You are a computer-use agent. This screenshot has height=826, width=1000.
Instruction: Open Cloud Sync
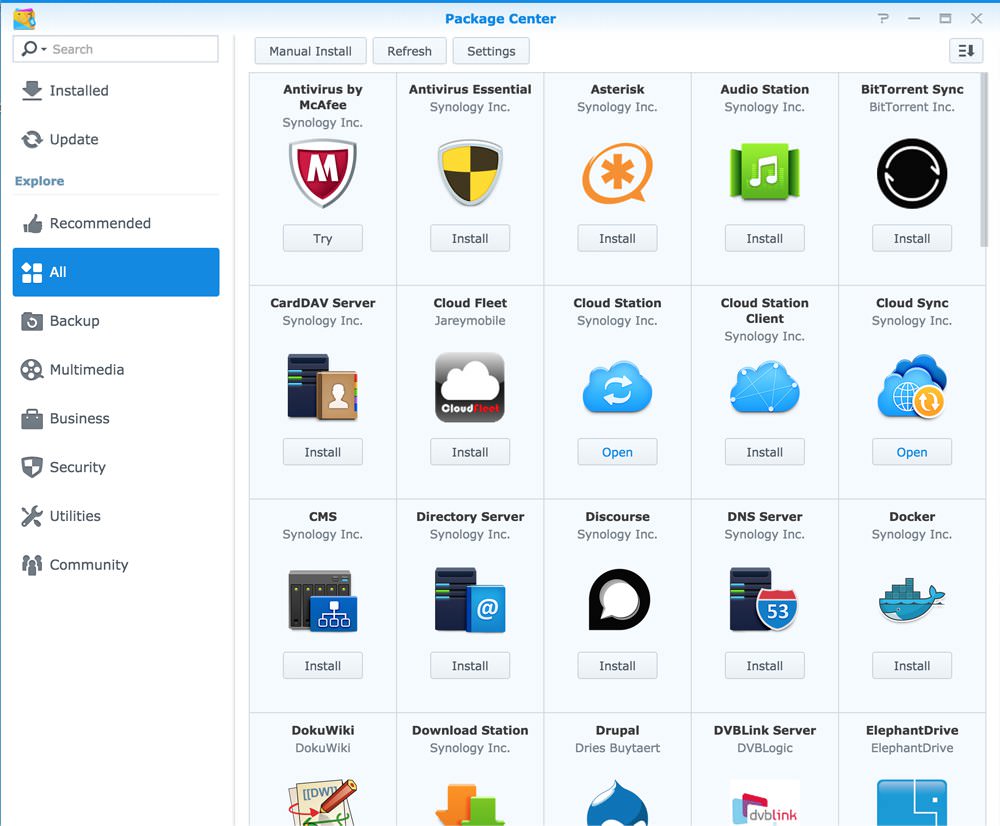[912, 452]
